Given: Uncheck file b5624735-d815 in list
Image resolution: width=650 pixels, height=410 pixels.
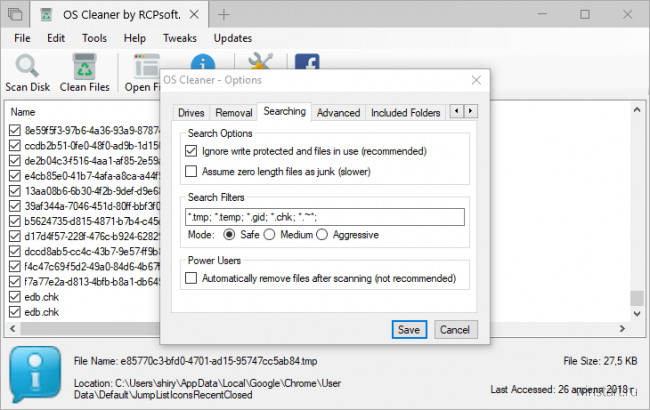Looking at the screenshot, I should (x=15, y=221).
